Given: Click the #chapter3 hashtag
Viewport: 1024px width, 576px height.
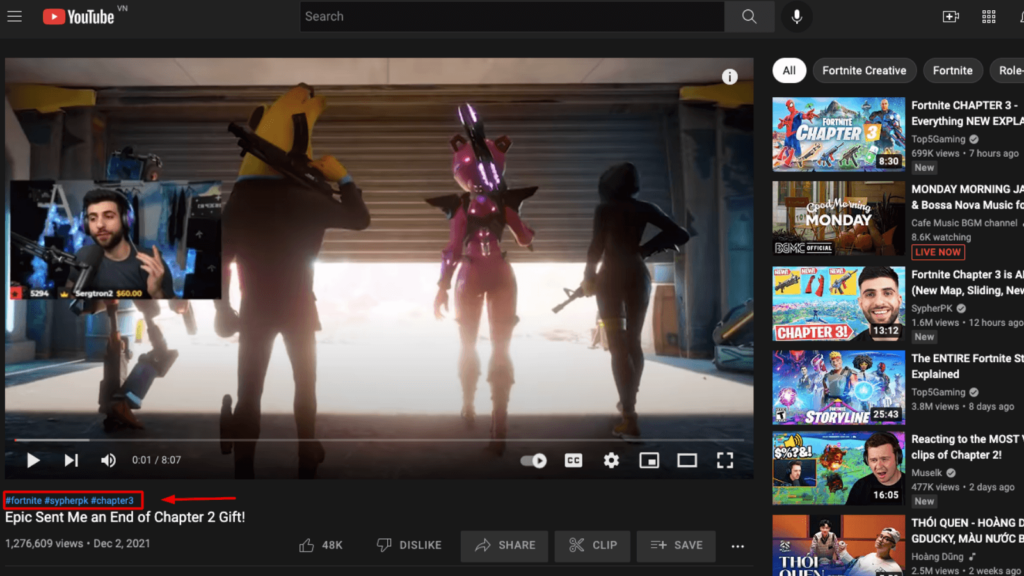Looking at the screenshot, I should point(112,501).
